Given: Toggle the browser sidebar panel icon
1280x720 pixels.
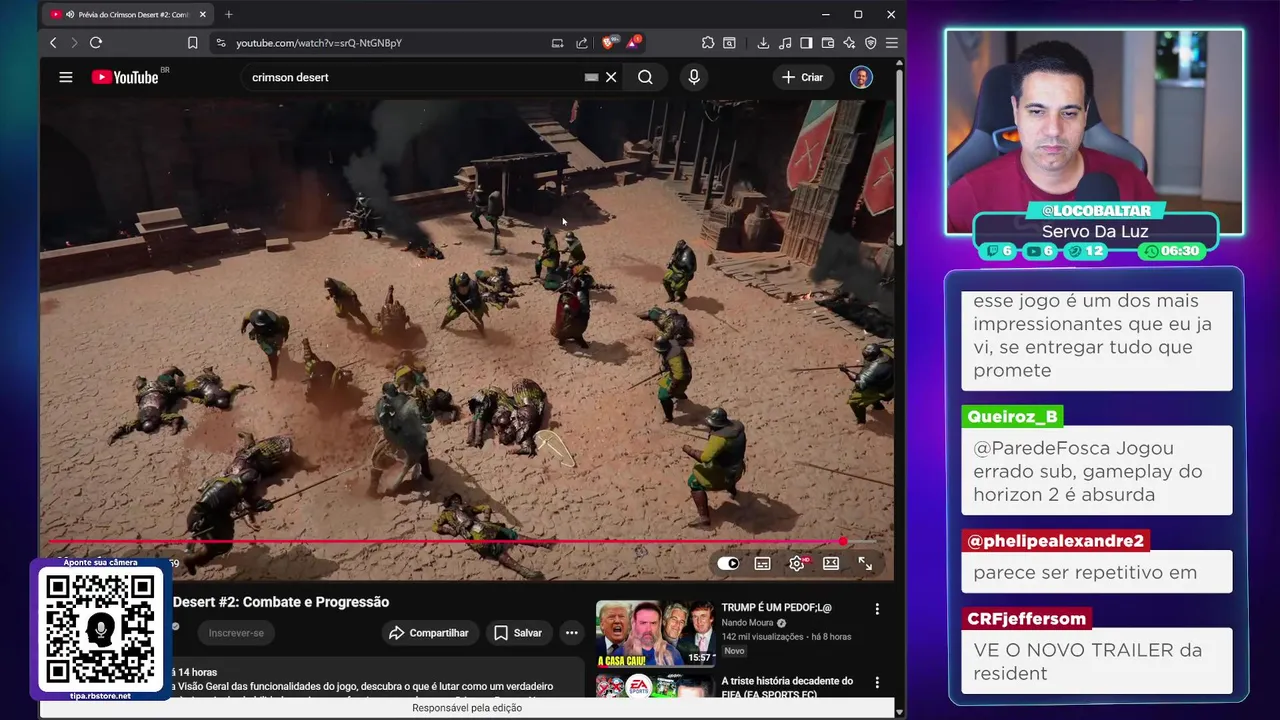Looking at the screenshot, I should [806, 43].
